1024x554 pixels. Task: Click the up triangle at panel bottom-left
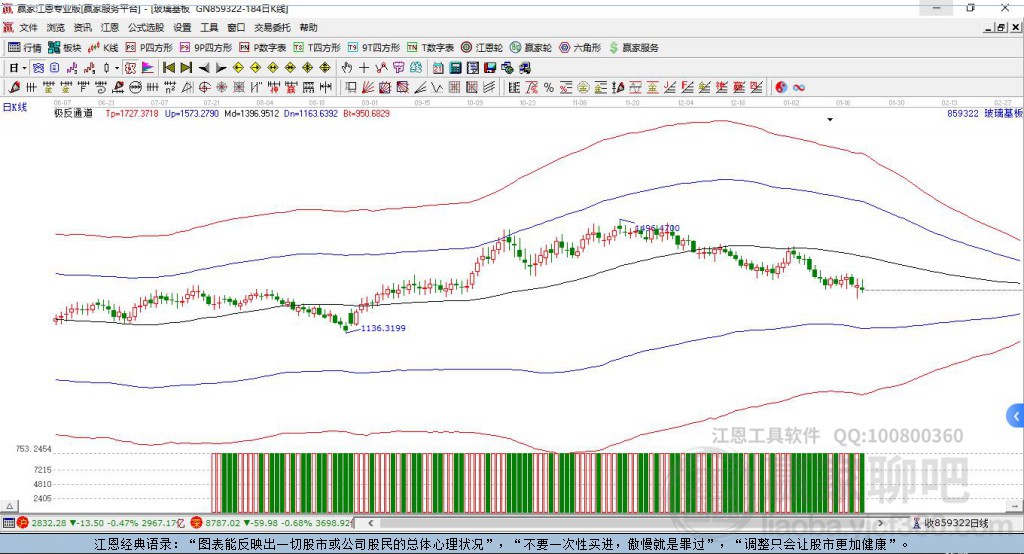tap(10, 506)
